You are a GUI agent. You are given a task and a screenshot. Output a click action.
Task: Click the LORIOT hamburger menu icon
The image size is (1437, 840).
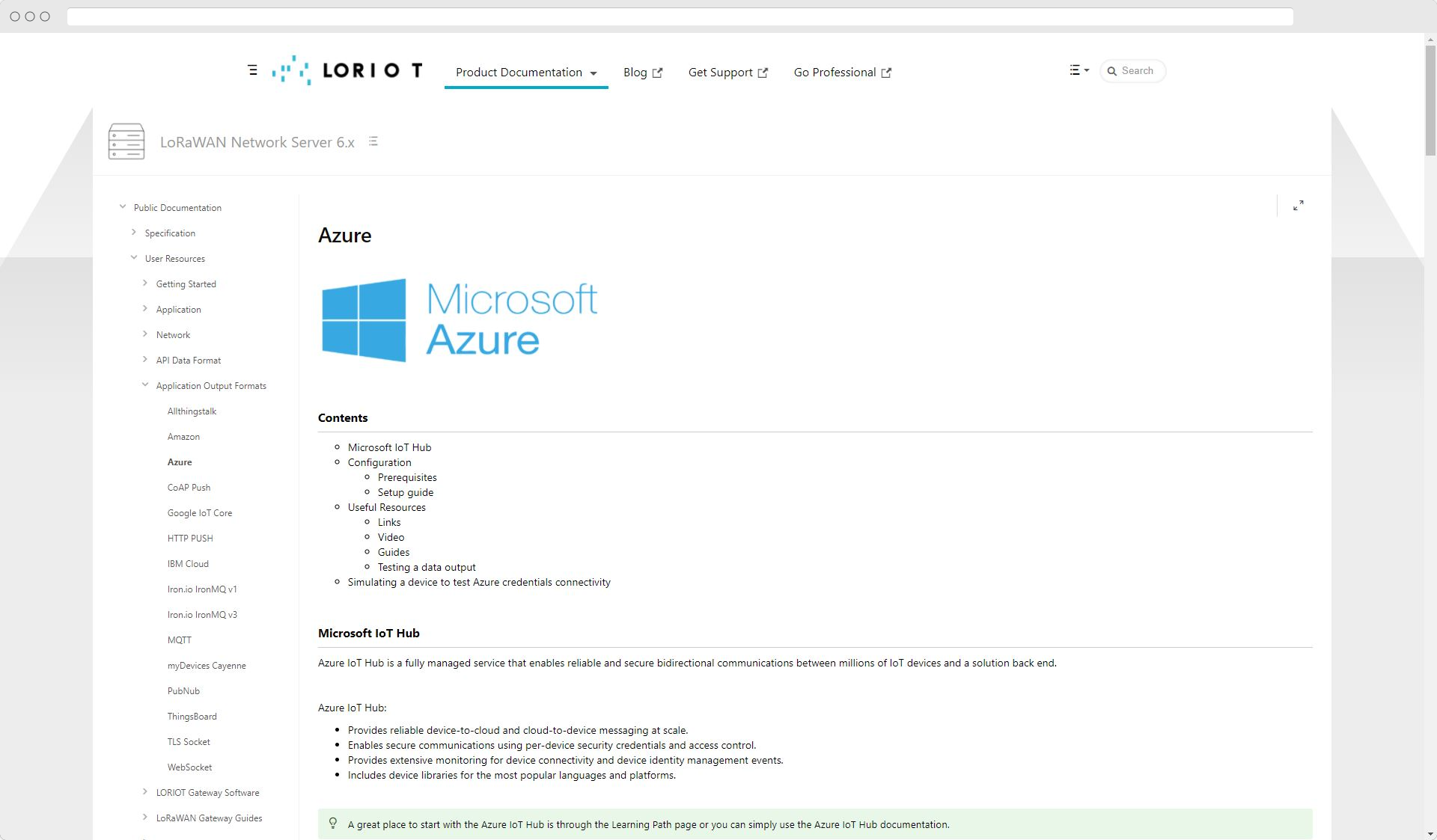252,71
